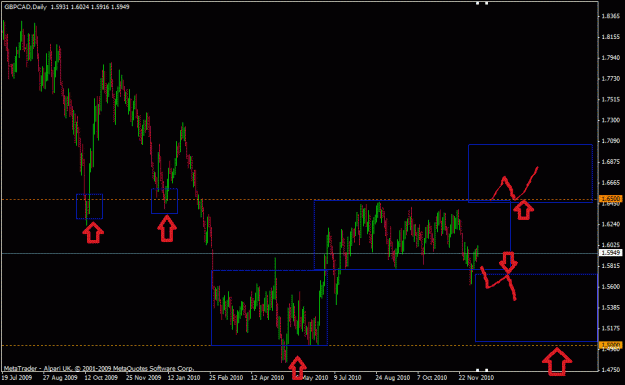Click the 1.7300 price axis label
Image resolution: width=625 pixels, height=385 pixels.
611,120
